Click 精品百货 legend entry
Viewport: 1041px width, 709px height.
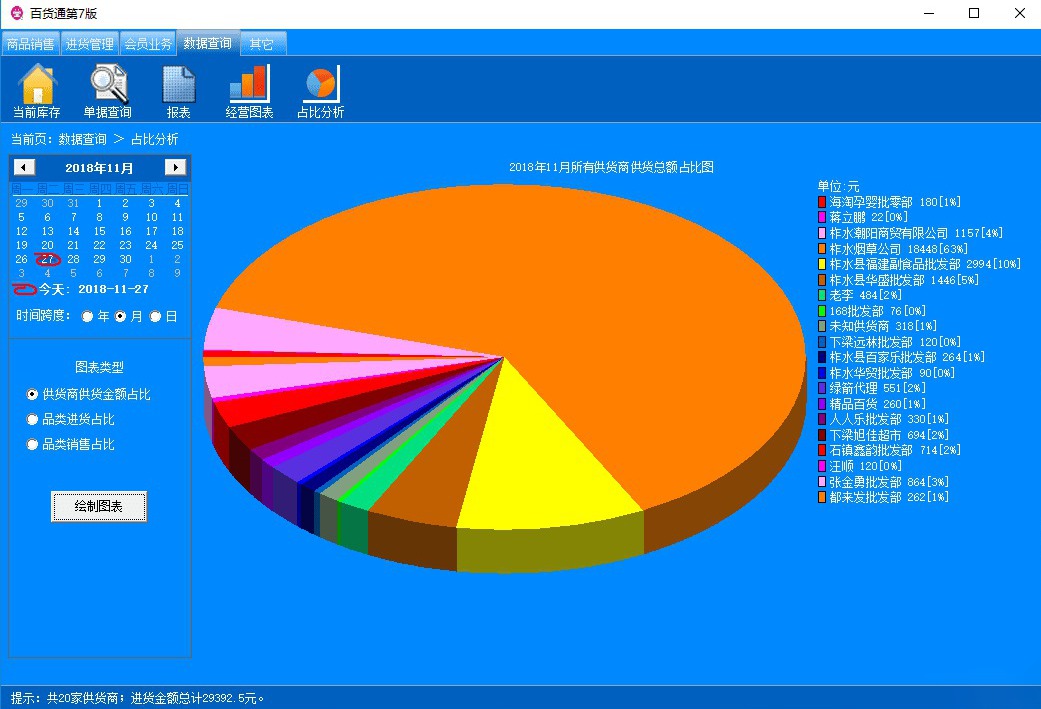(872, 404)
